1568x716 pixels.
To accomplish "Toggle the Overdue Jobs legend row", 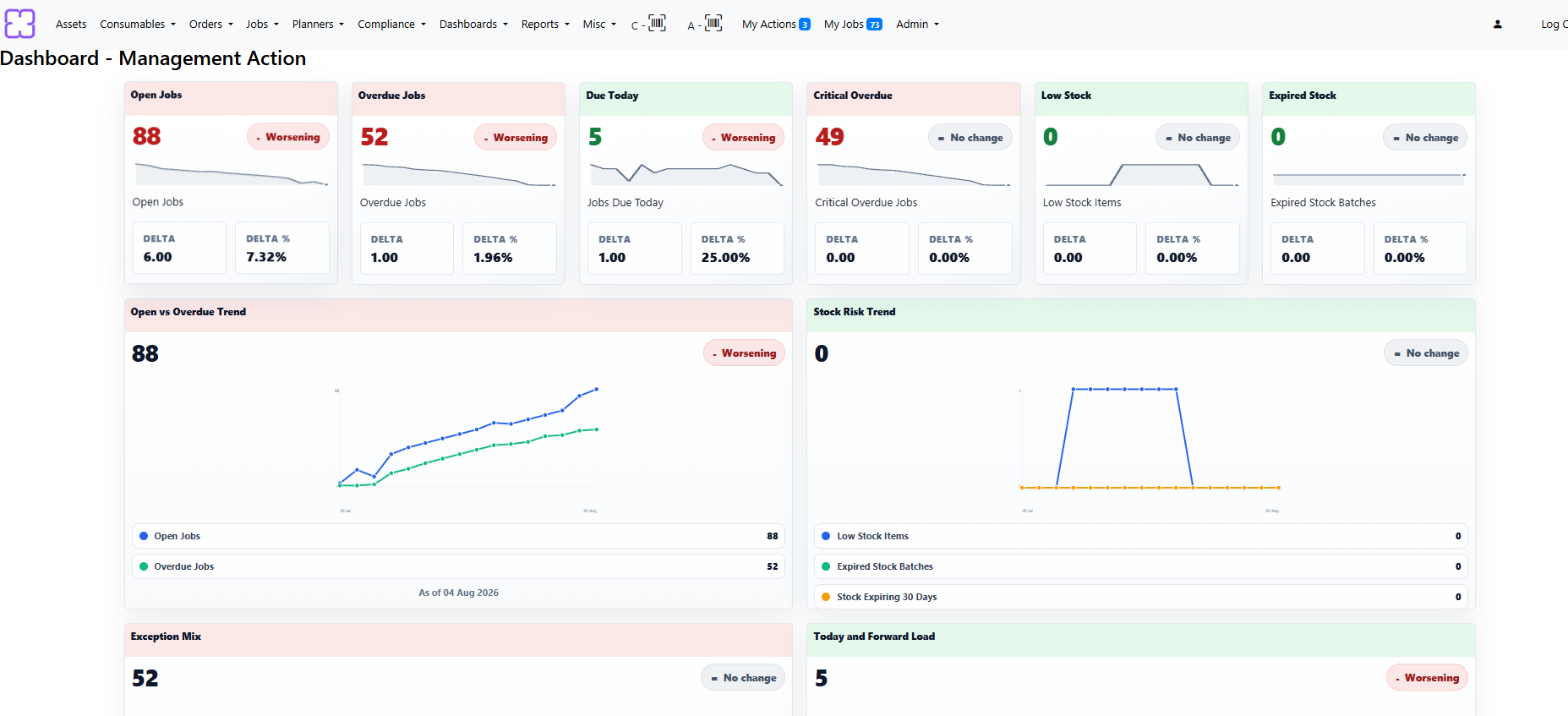I will pos(458,566).
